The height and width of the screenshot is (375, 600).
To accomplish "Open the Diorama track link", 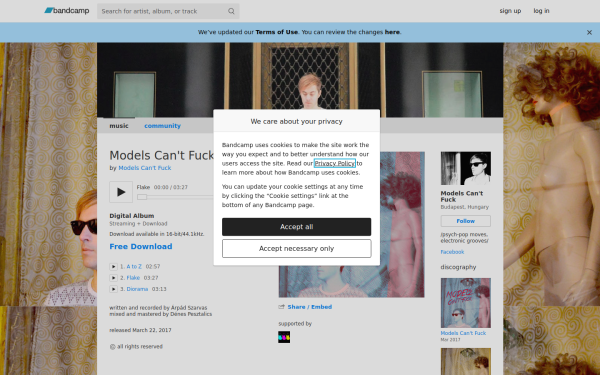I will (137, 289).
